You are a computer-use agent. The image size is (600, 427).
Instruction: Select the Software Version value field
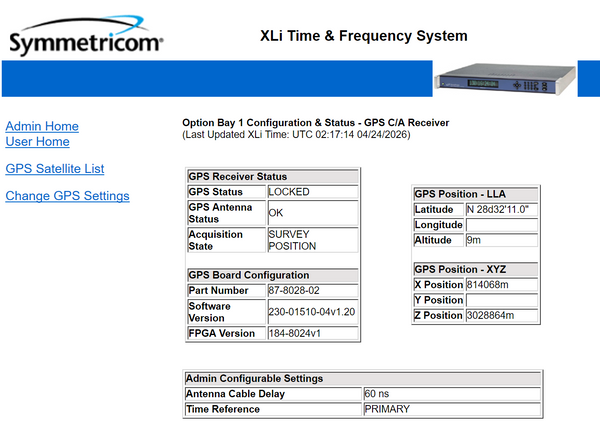311,312
